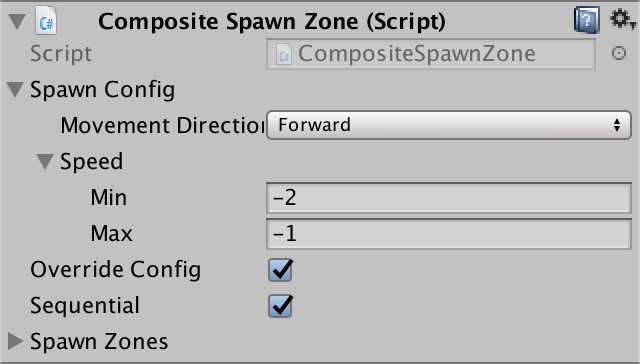Click the Max label

tap(111, 233)
